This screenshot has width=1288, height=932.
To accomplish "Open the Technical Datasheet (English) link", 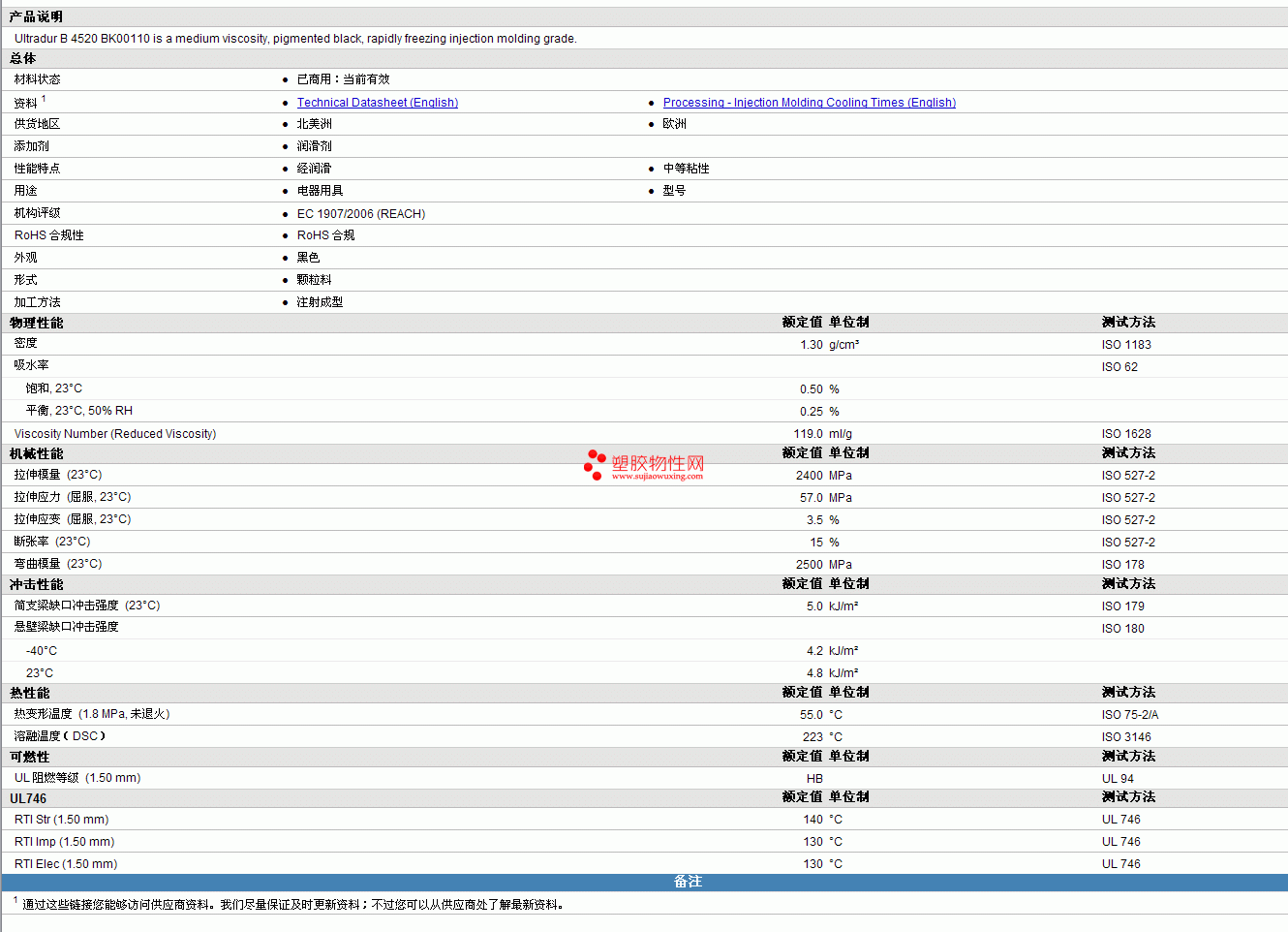I will click(x=378, y=103).
